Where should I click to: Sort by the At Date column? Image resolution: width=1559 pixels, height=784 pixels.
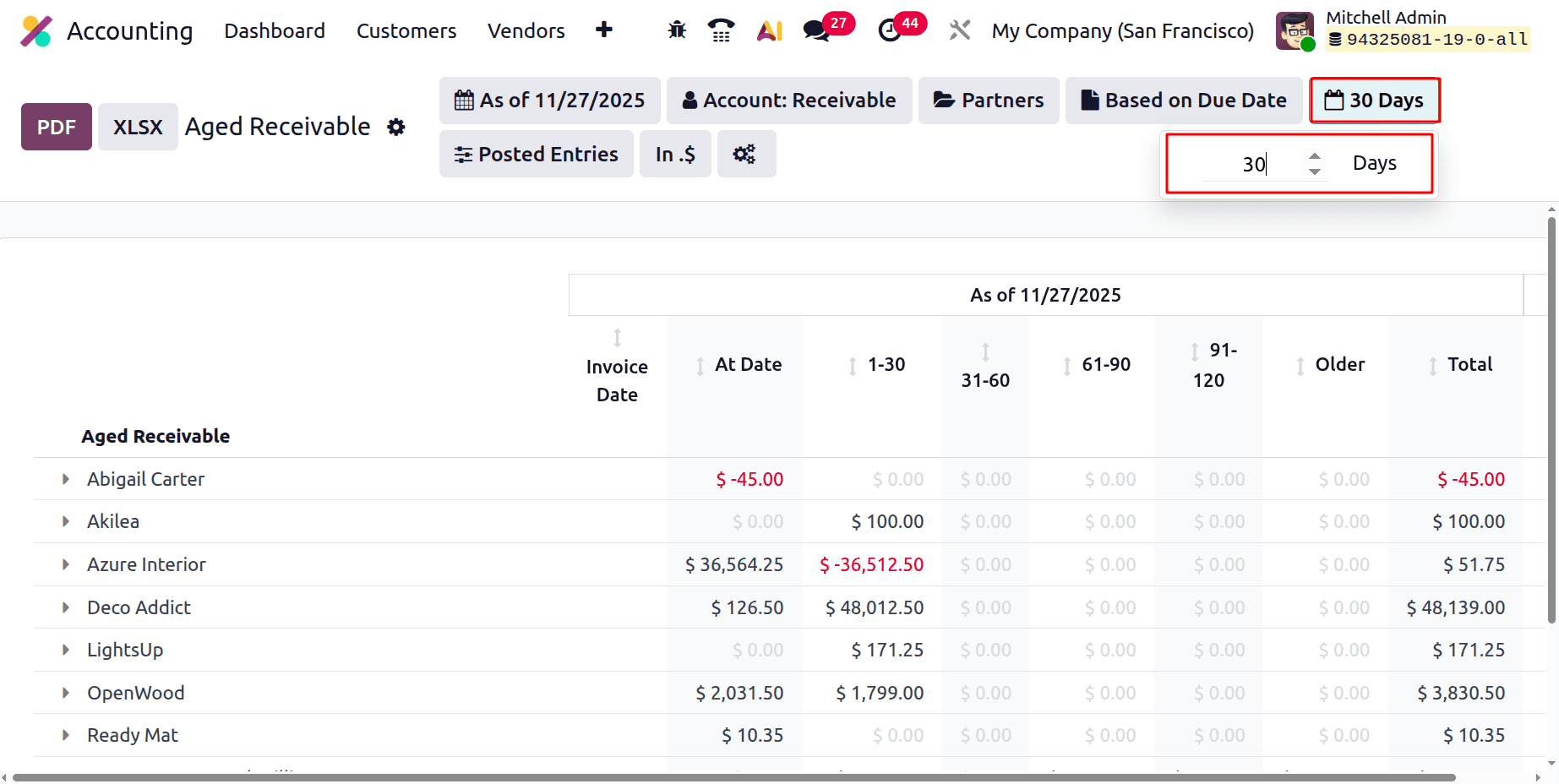700,366
